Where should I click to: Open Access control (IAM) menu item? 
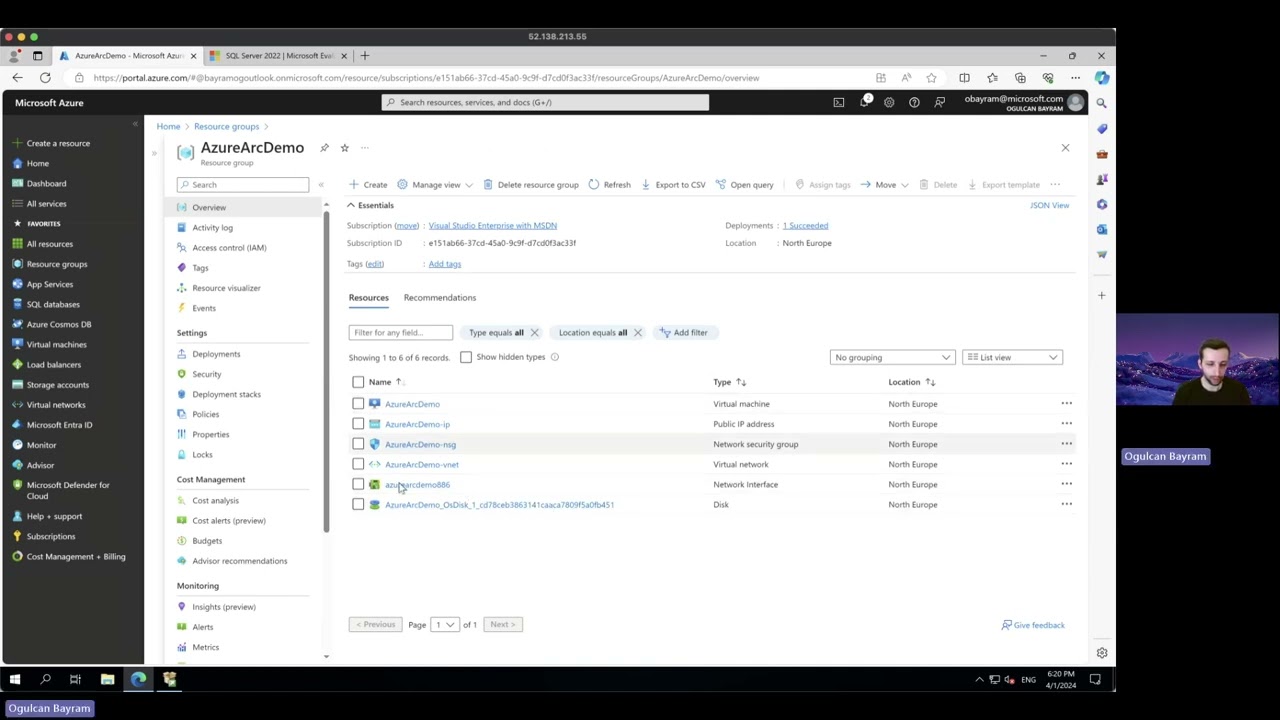[229, 247]
